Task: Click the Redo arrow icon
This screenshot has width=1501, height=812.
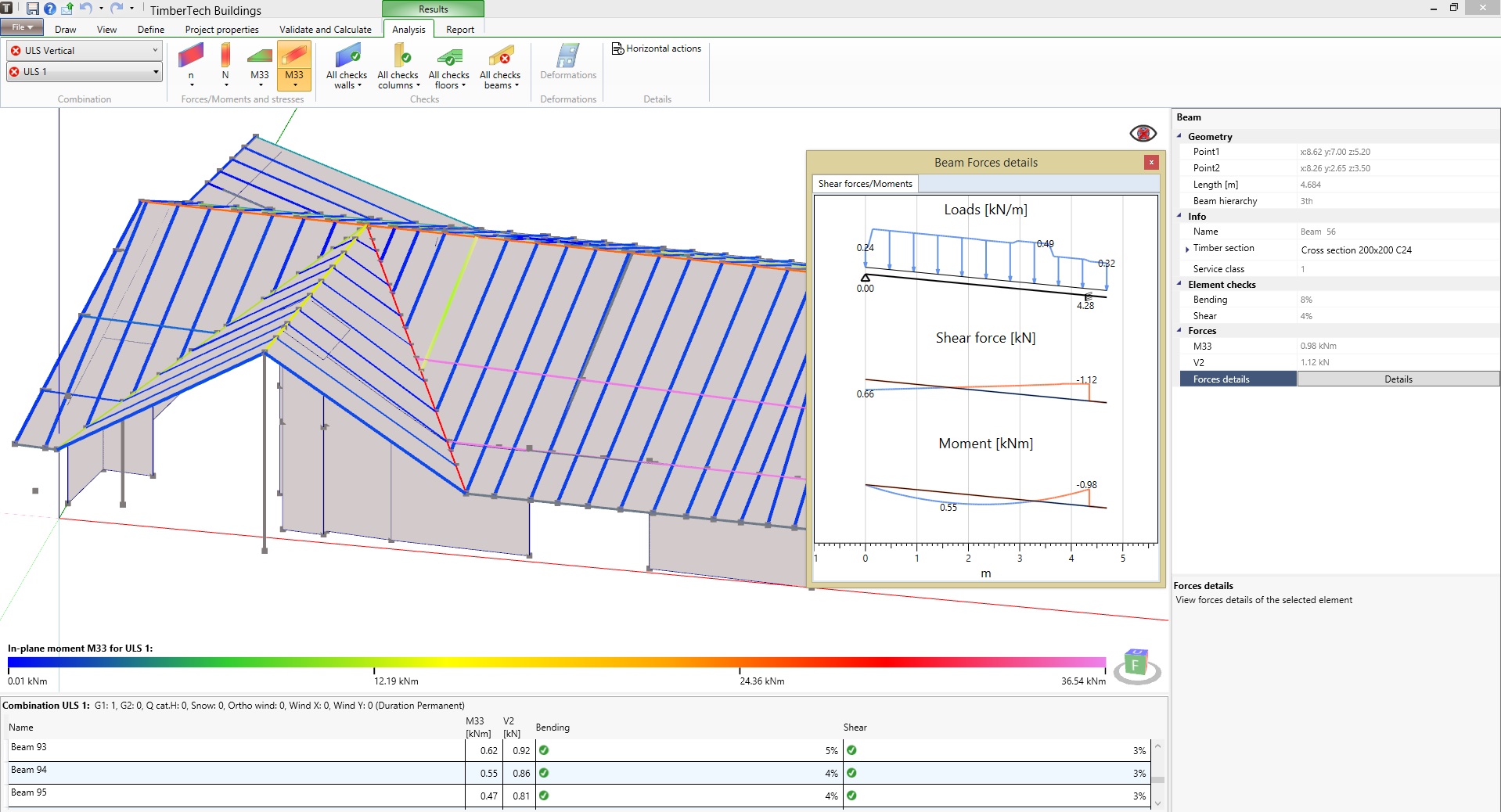Action: (x=117, y=8)
